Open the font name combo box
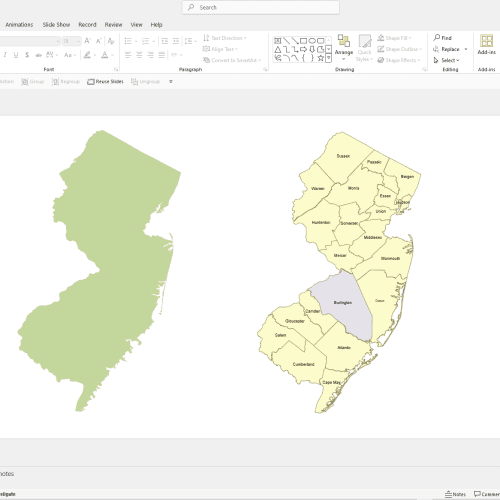This screenshot has width=500, height=500. pyautogui.click(x=29, y=41)
